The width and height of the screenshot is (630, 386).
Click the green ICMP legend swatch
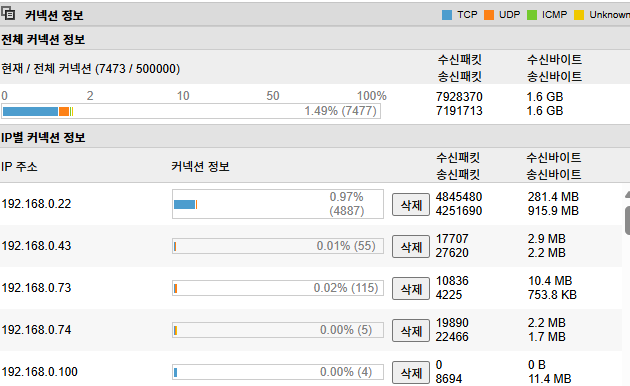(x=532, y=15)
